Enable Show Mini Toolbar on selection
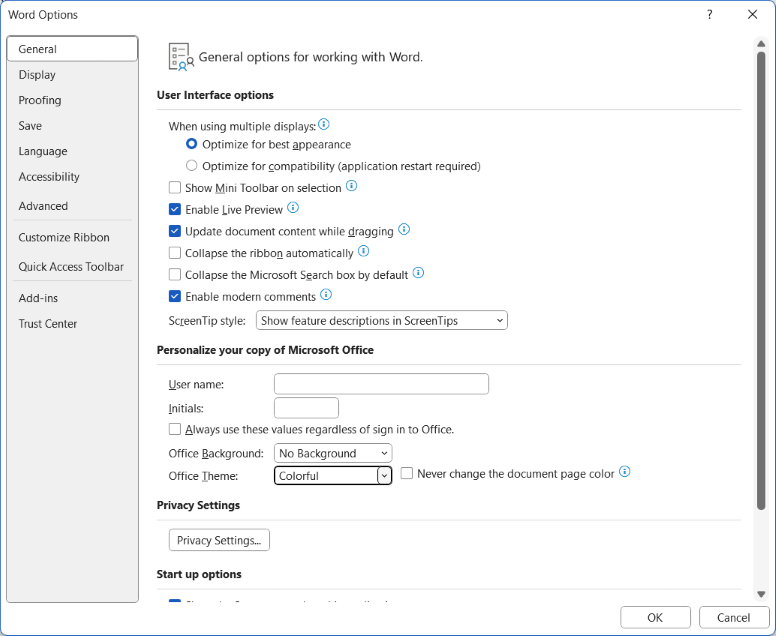This screenshot has height=636, width=776. [x=176, y=188]
